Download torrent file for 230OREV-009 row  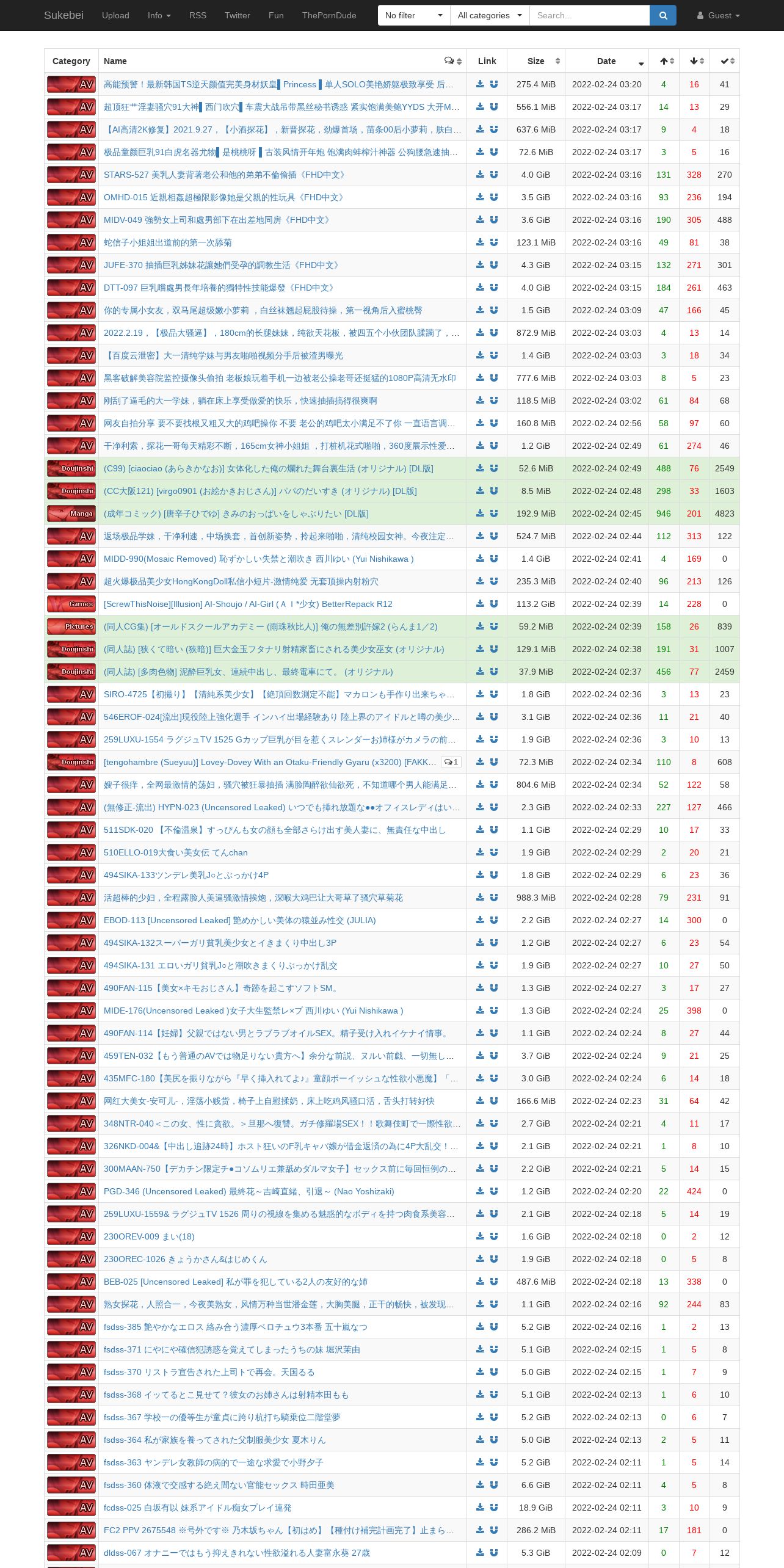tap(481, 1236)
